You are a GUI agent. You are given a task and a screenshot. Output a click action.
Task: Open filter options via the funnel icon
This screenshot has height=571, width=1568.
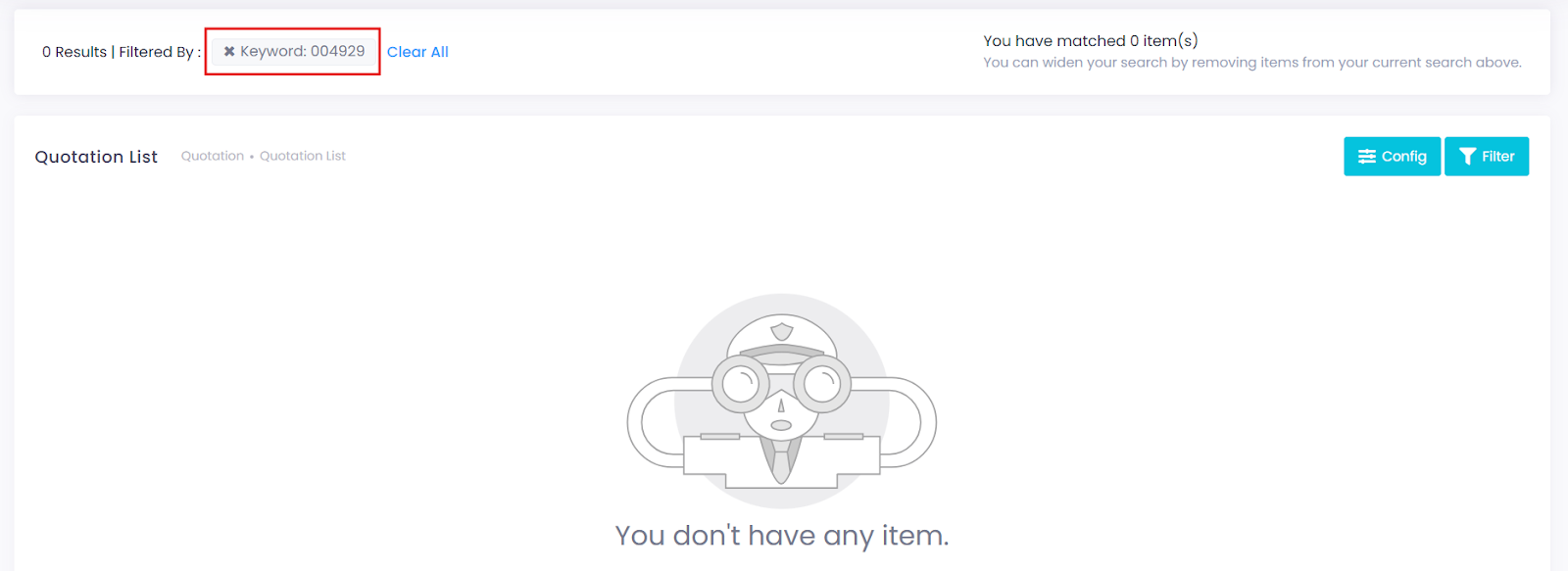[x=1467, y=156]
